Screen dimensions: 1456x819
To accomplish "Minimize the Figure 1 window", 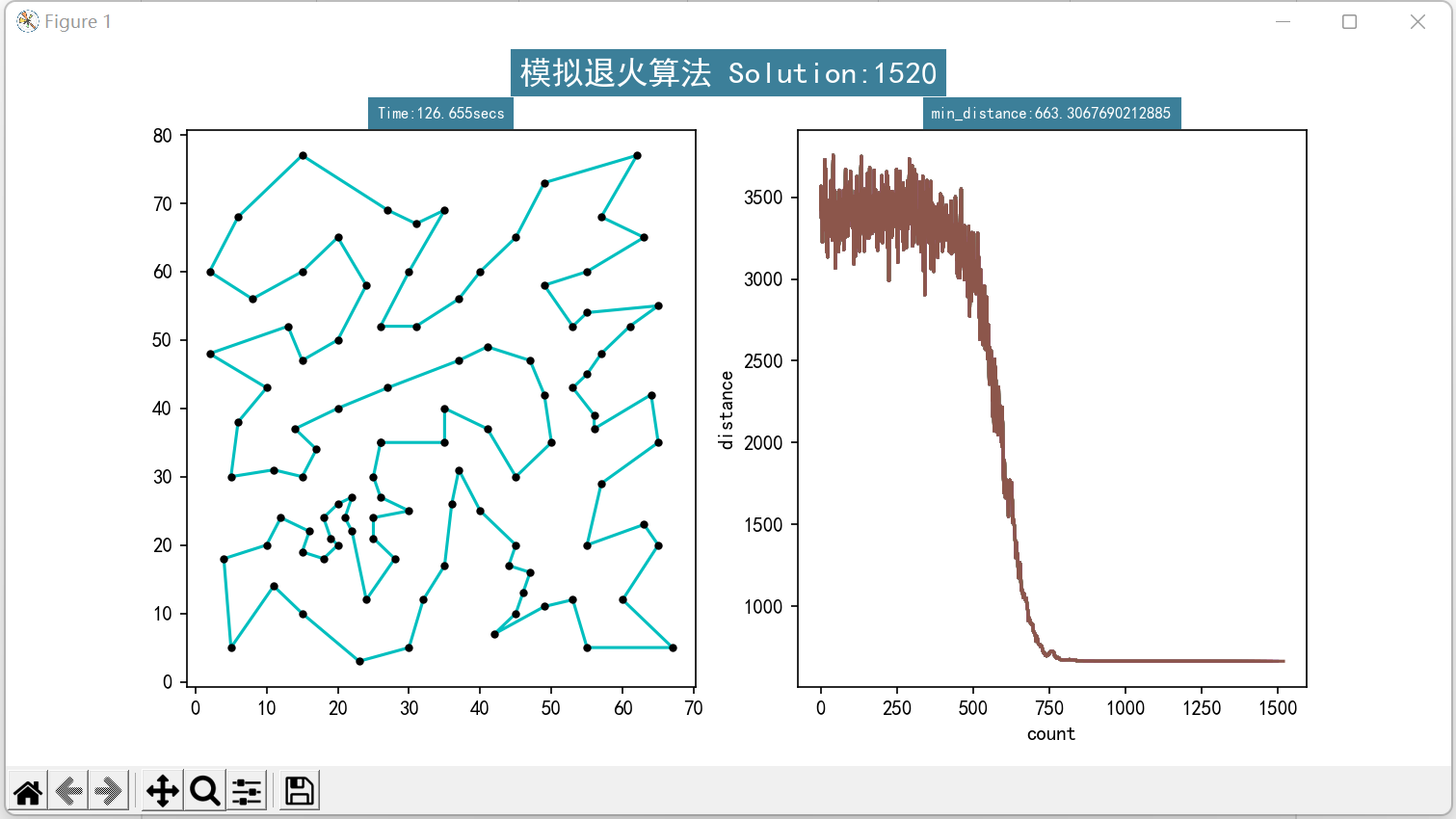I will pyautogui.click(x=1282, y=21).
